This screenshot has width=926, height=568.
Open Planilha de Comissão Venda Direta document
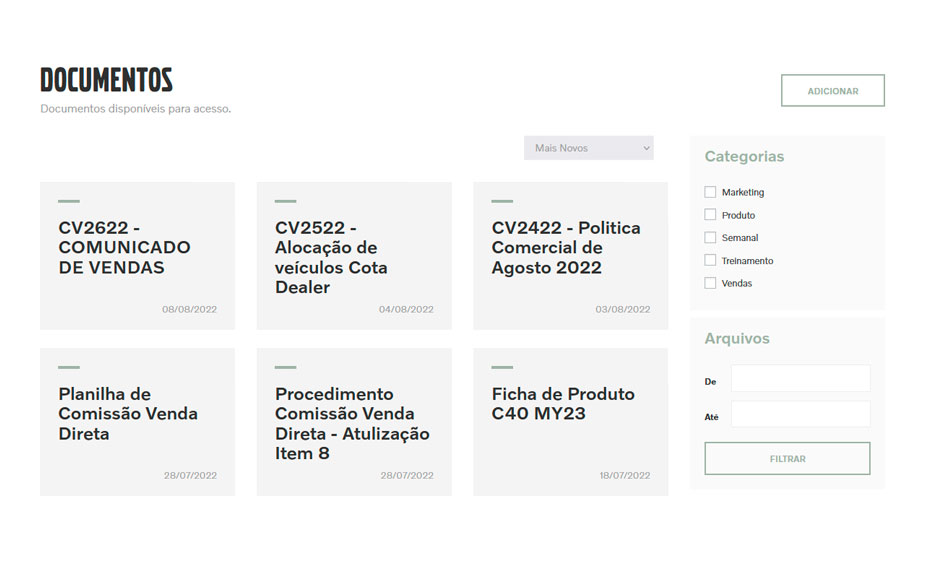128,414
